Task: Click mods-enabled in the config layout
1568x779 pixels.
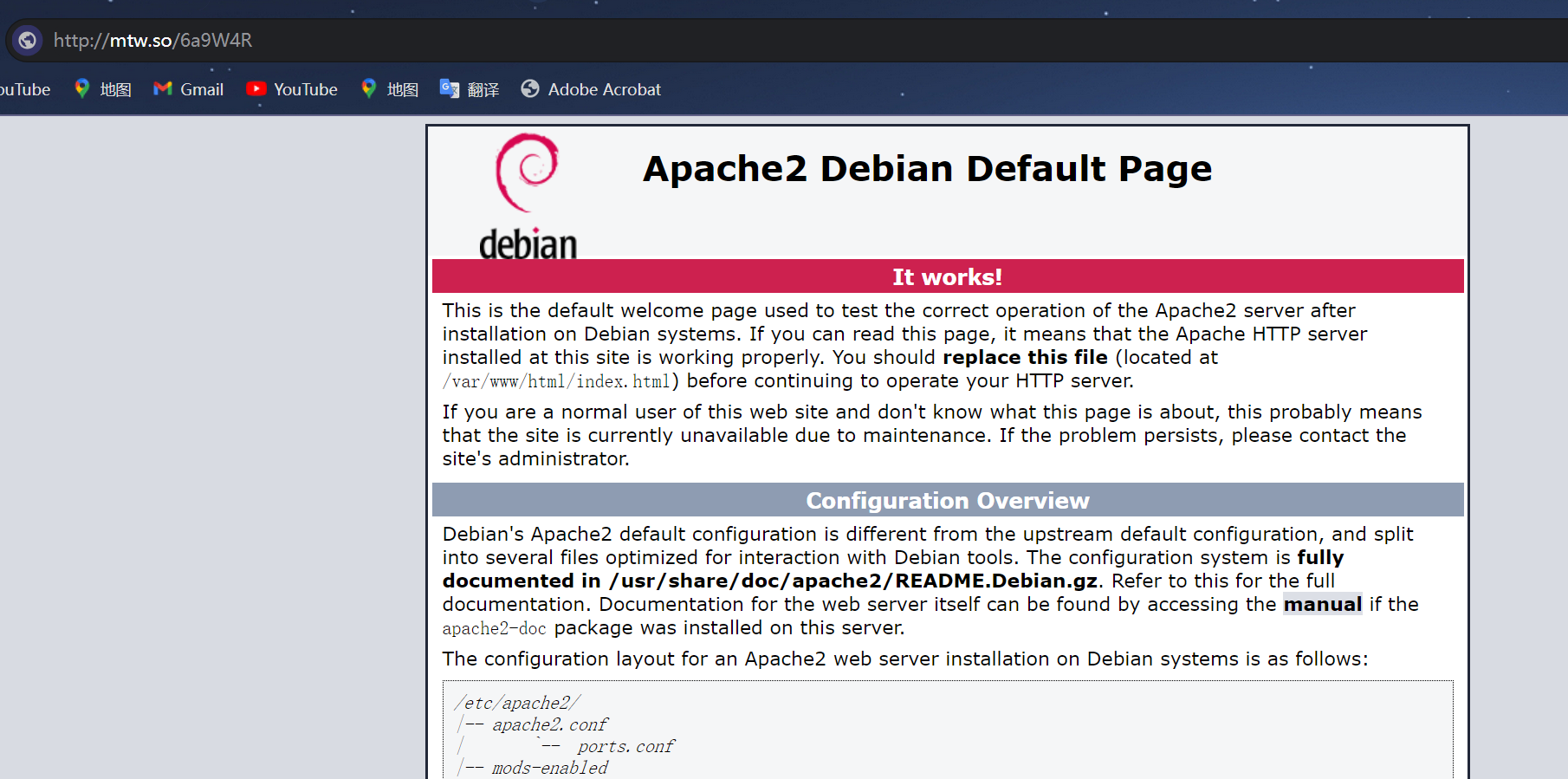Action: [549, 768]
